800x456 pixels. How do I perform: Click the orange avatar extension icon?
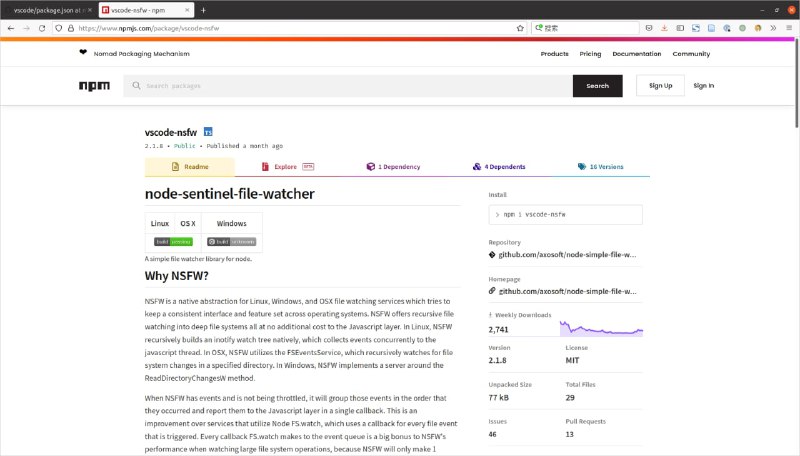(758, 28)
